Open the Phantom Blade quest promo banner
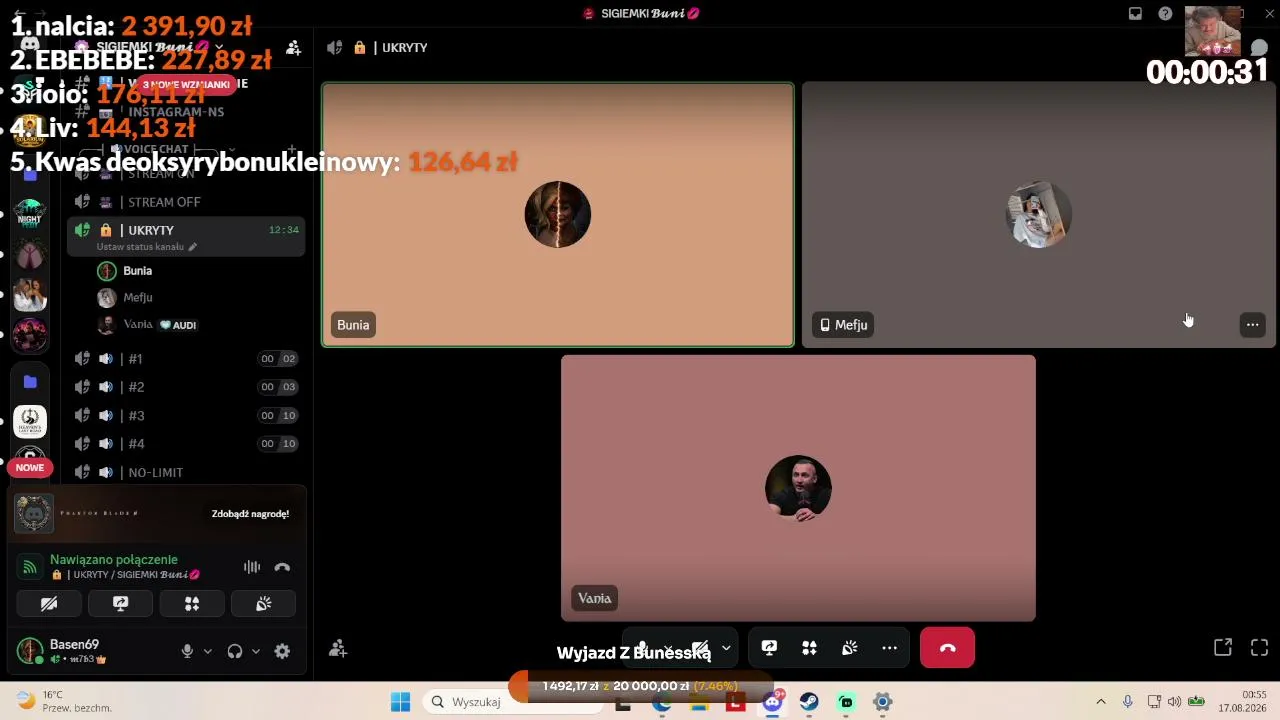 158,514
